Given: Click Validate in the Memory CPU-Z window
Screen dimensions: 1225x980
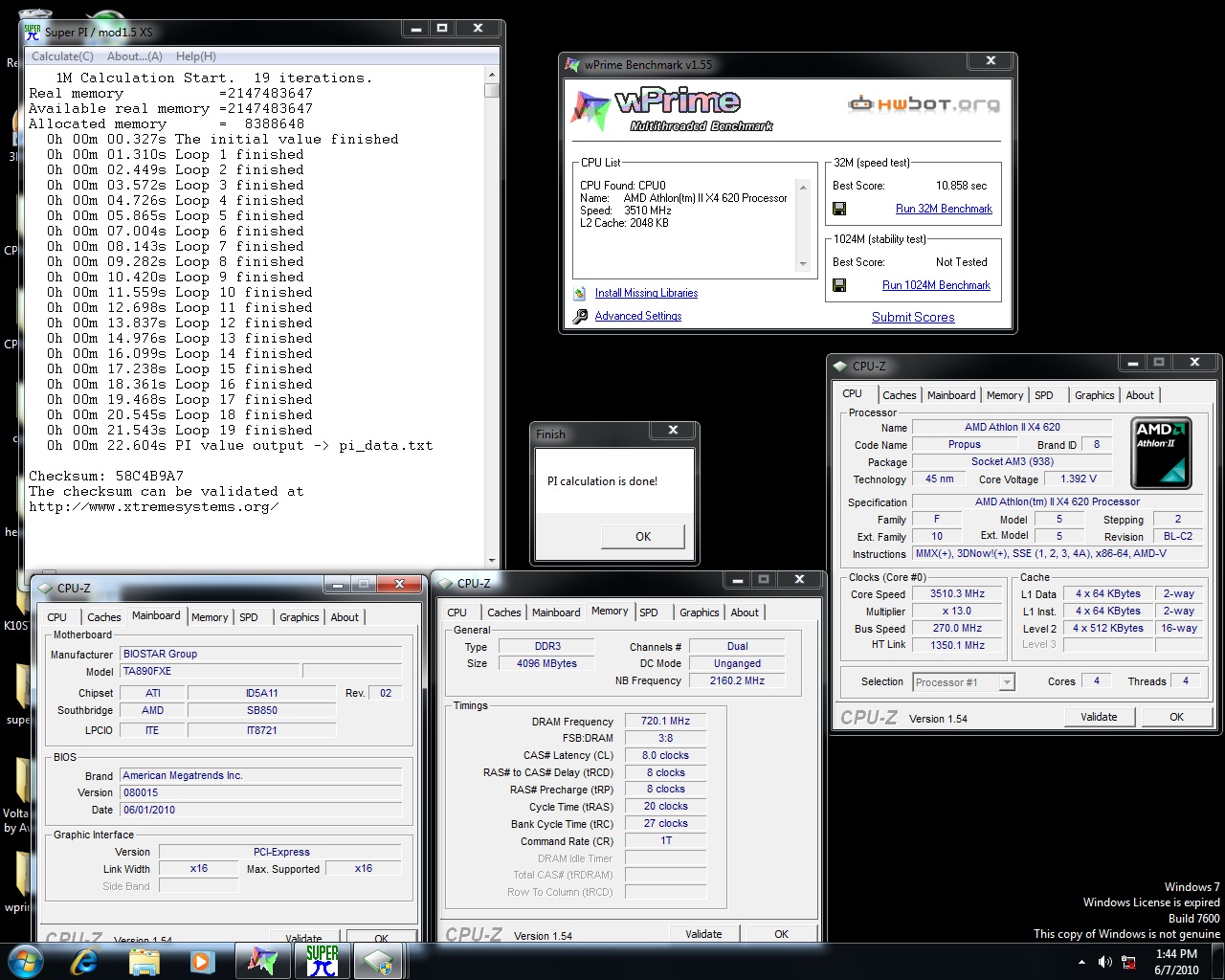Looking at the screenshot, I should click(x=703, y=934).
